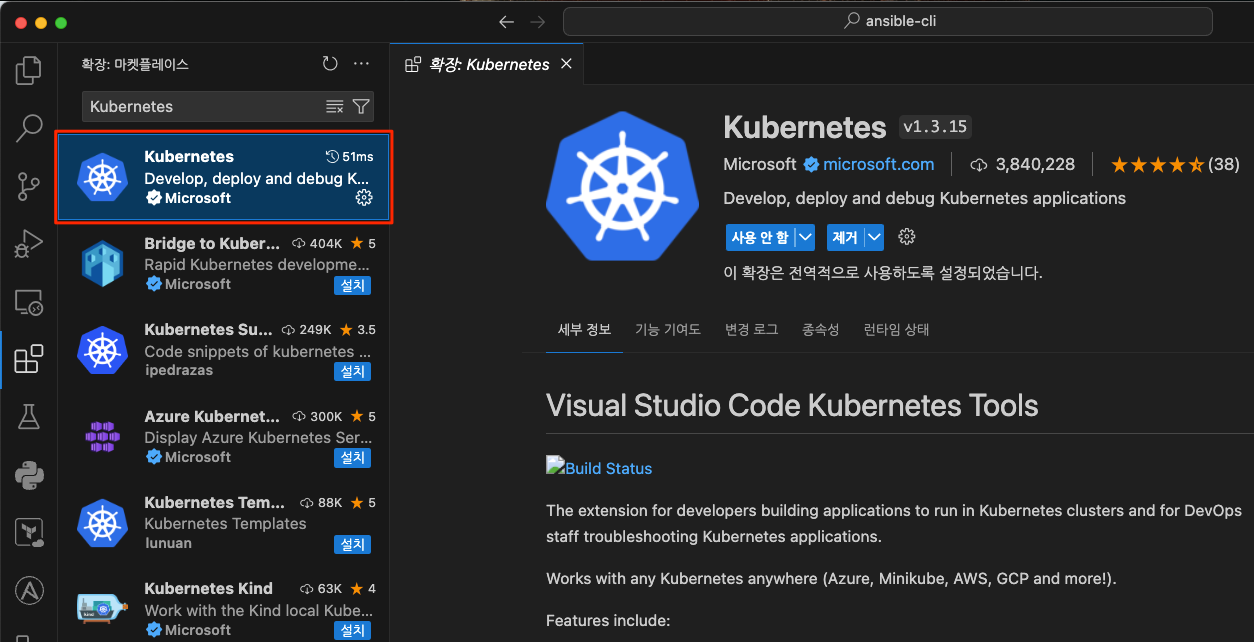Select Azure Kubernetes Service extension

click(224, 436)
